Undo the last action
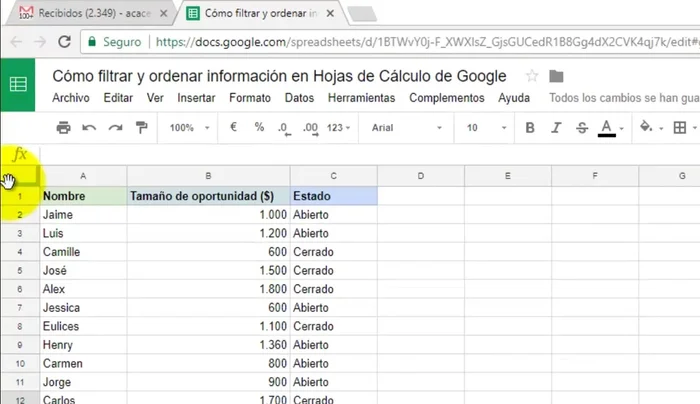The image size is (700, 404). [89, 128]
